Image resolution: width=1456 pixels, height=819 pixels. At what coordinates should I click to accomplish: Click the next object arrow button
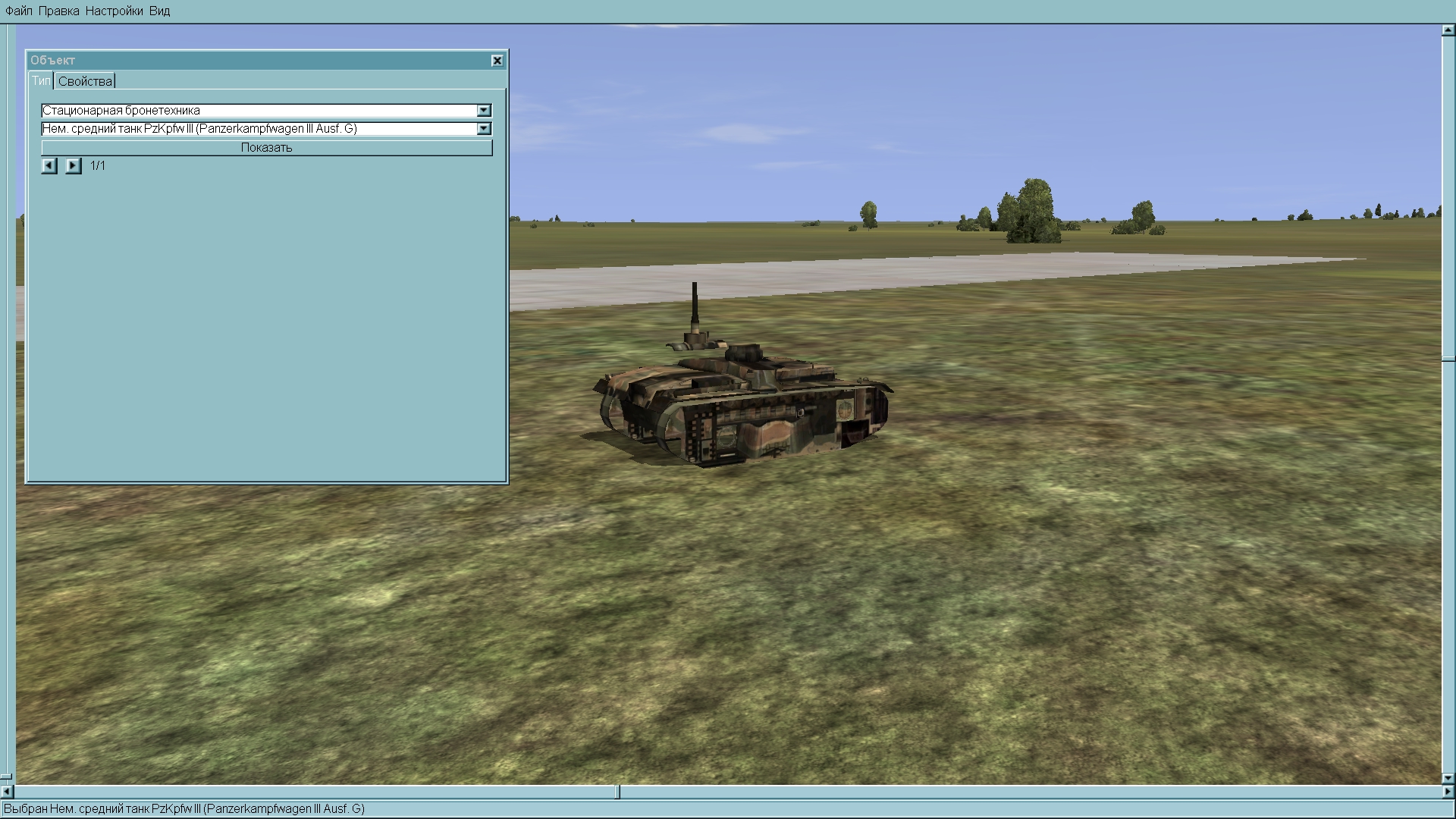pos(73,165)
